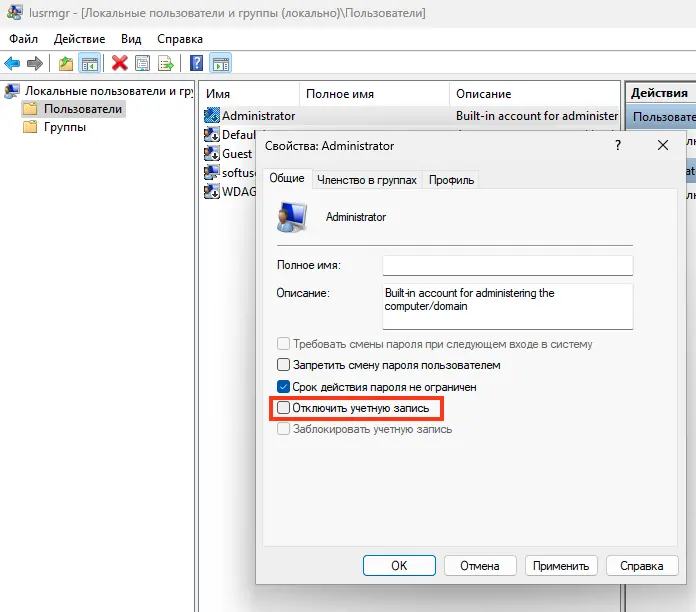Enable 'Отключить учетную запись' checkbox
Image resolution: width=696 pixels, height=612 pixels.
click(x=284, y=408)
